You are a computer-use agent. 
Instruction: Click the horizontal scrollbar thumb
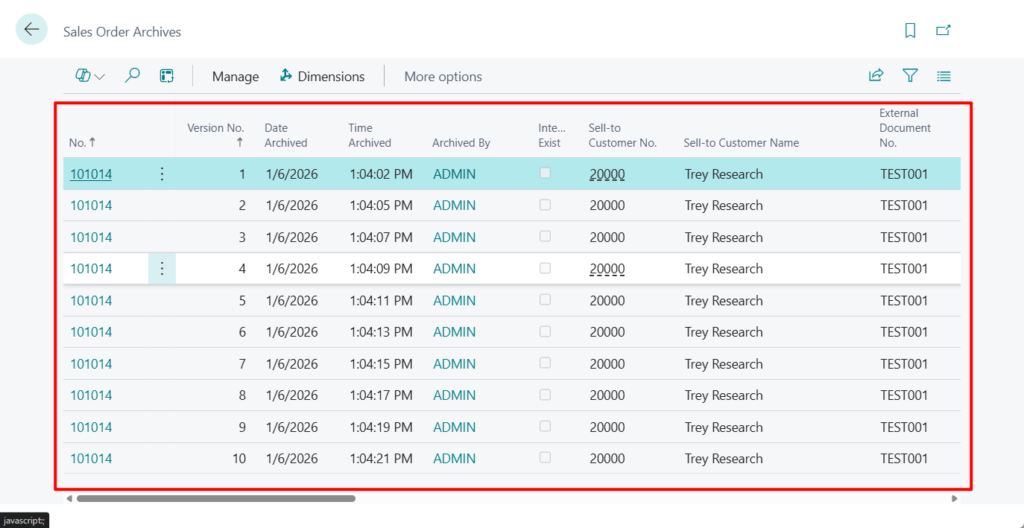[215, 498]
